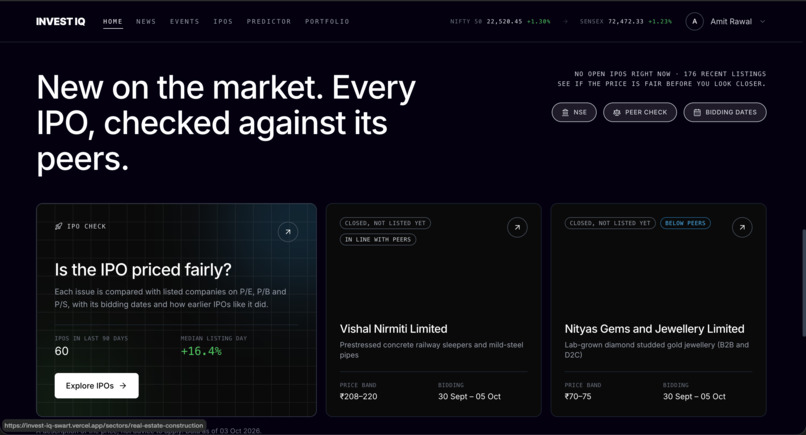Click calendar icon in BIDDING DATES pill
The width and height of the screenshot is (806, 435).
pyautogui.click(x=697, y=112)
